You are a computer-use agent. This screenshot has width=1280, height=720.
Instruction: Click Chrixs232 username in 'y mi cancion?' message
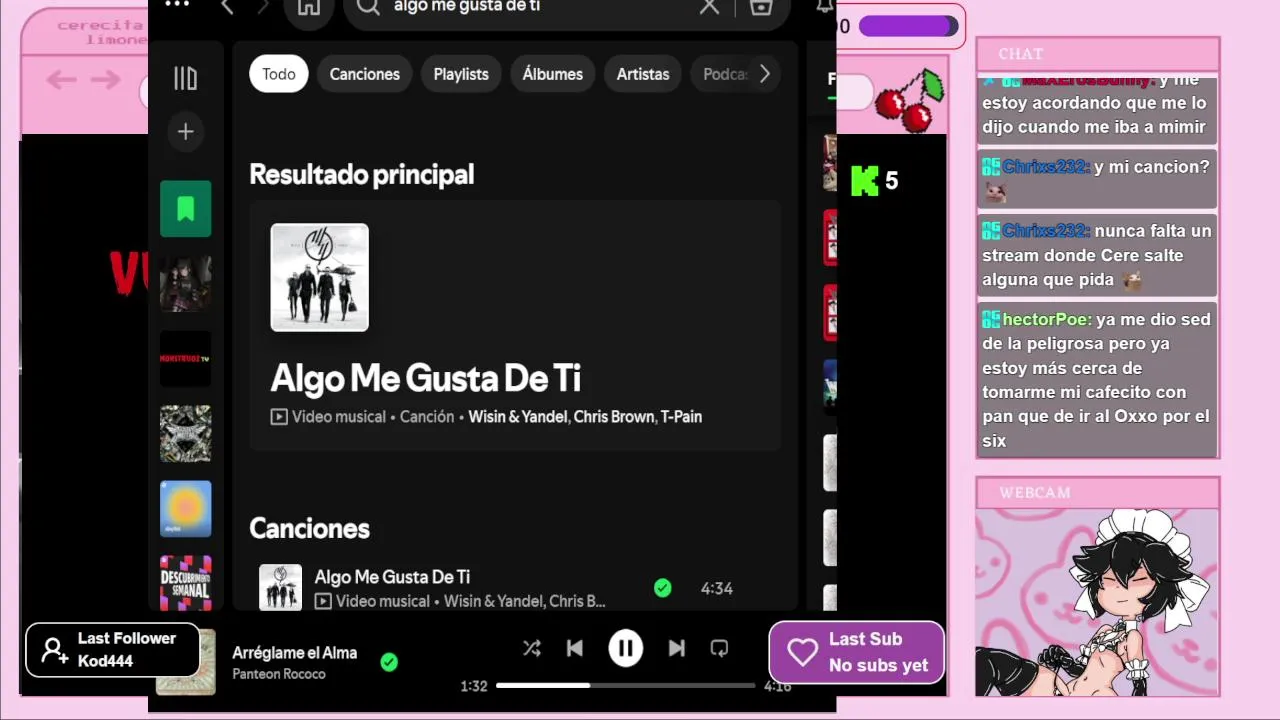pos(1045,167)
